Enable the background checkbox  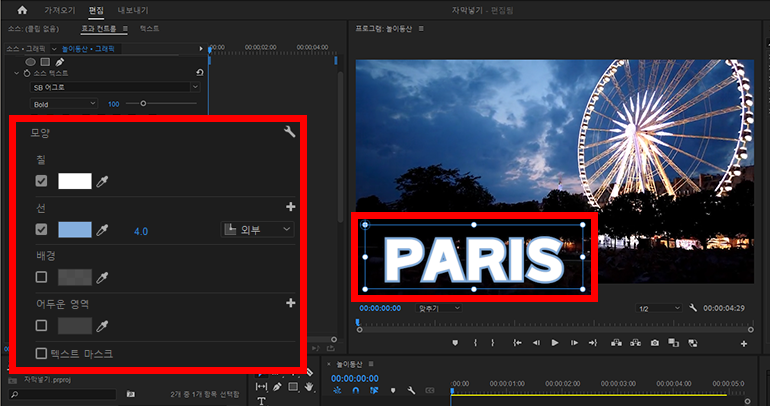pyautogui.click(x=41, y=277)
